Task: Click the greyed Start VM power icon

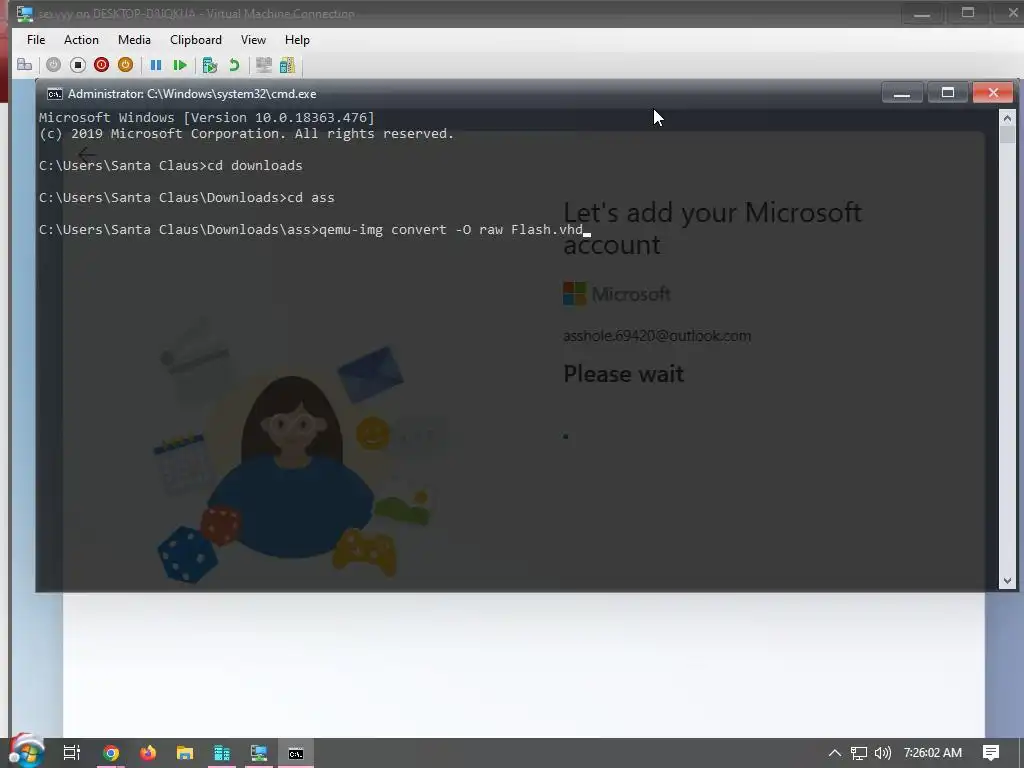Action: (54, 65)
